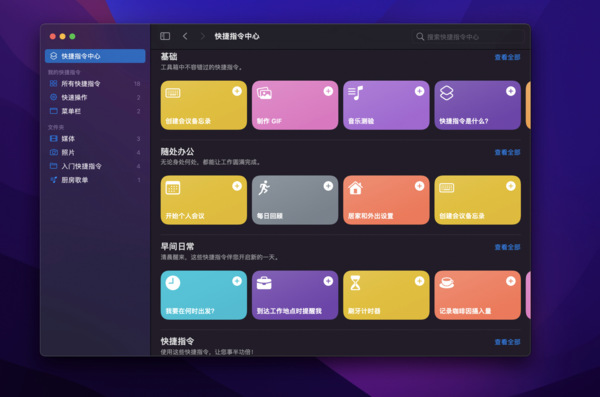
Task: Open the 开始个人会议 card title
Action: tap(185, 216)
